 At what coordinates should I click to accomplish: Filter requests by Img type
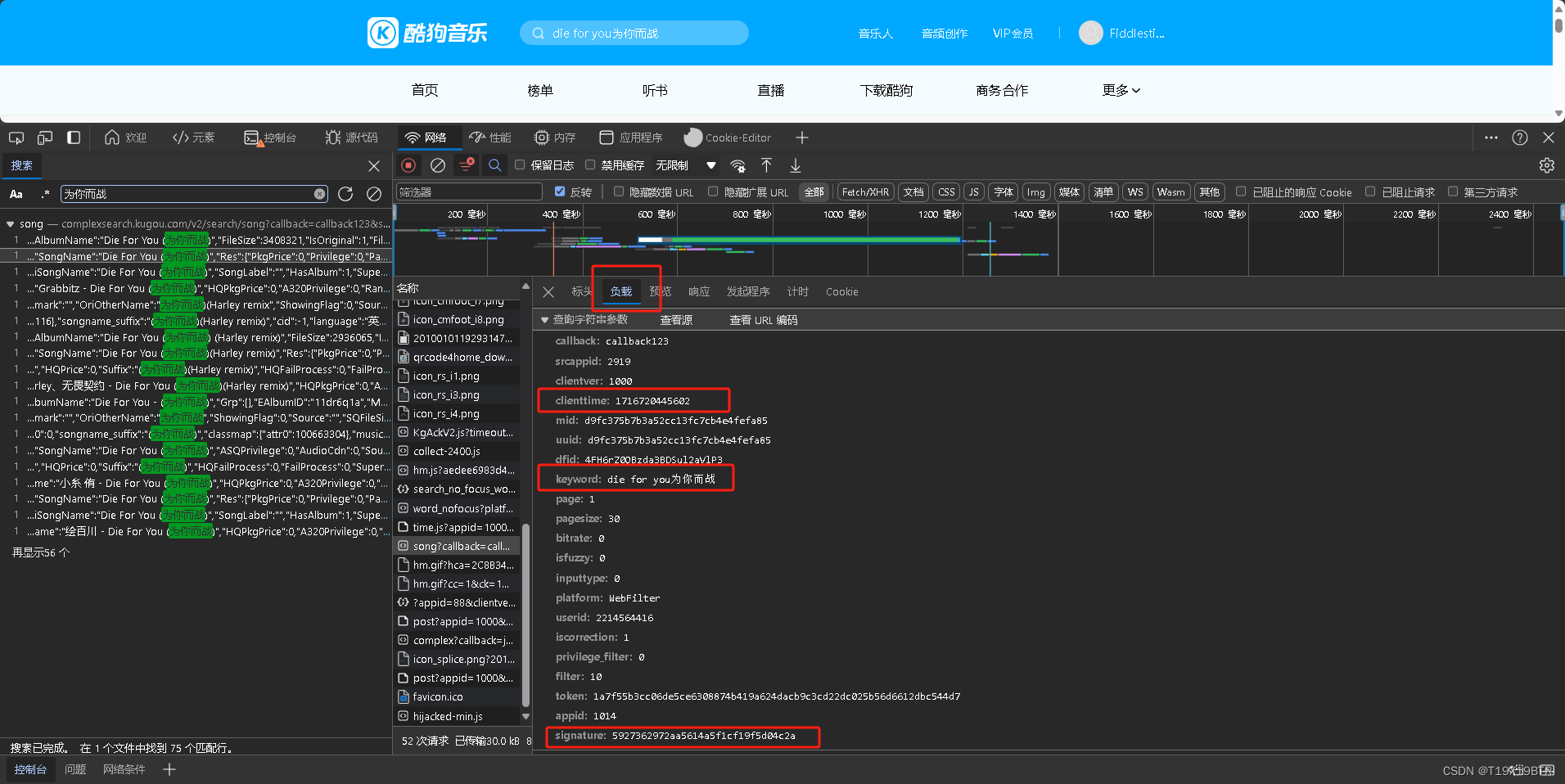point(1036,192)
